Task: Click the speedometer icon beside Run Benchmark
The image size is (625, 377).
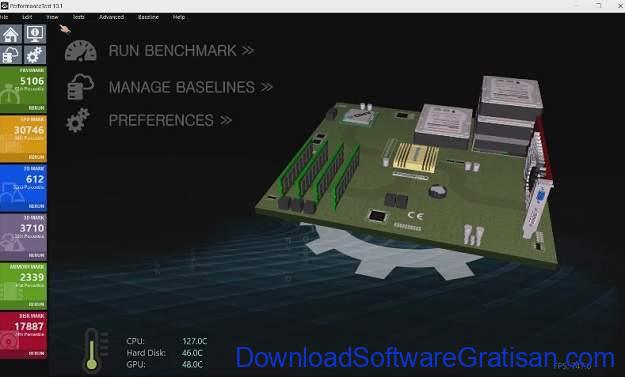Action: pyautogui.click(x=81, y=51)
